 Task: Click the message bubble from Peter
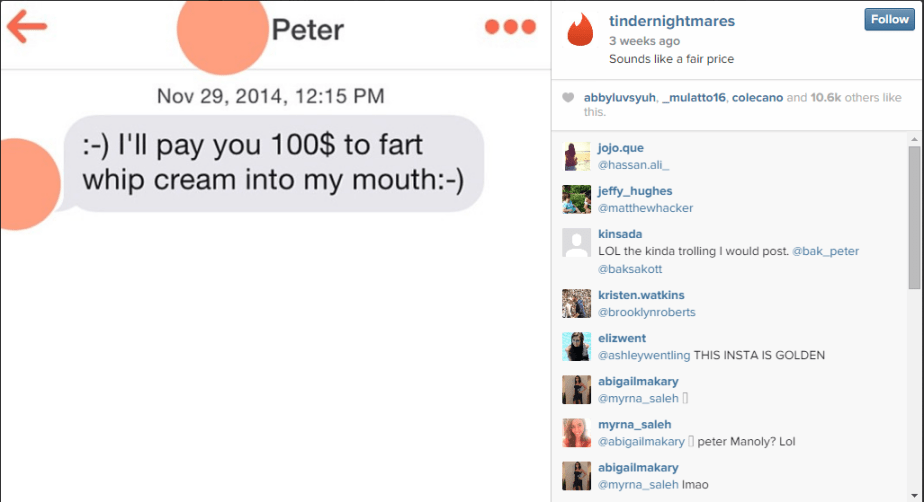tap(274, 163)
